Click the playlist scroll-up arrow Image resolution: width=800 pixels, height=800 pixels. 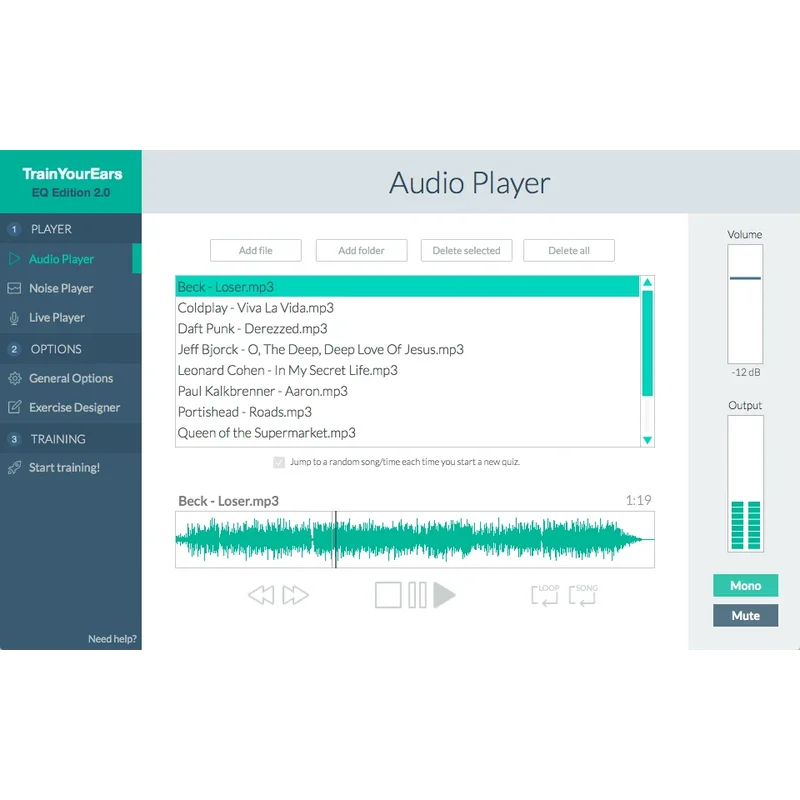point(647,282)
